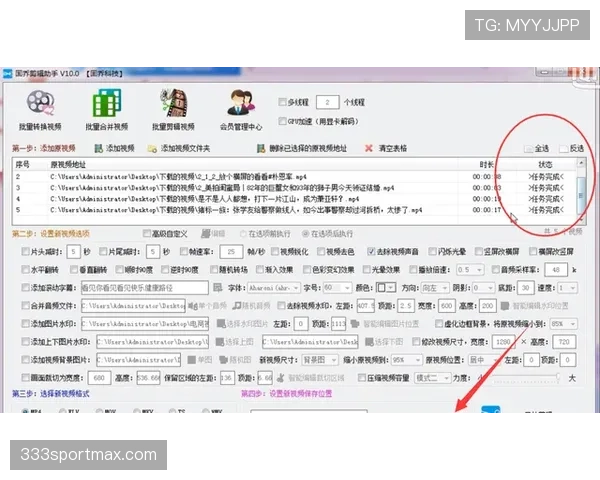Select the 在选项后执行 radio button
The width and height of the screenshot is (600, 480).
[x=305, y=233]
